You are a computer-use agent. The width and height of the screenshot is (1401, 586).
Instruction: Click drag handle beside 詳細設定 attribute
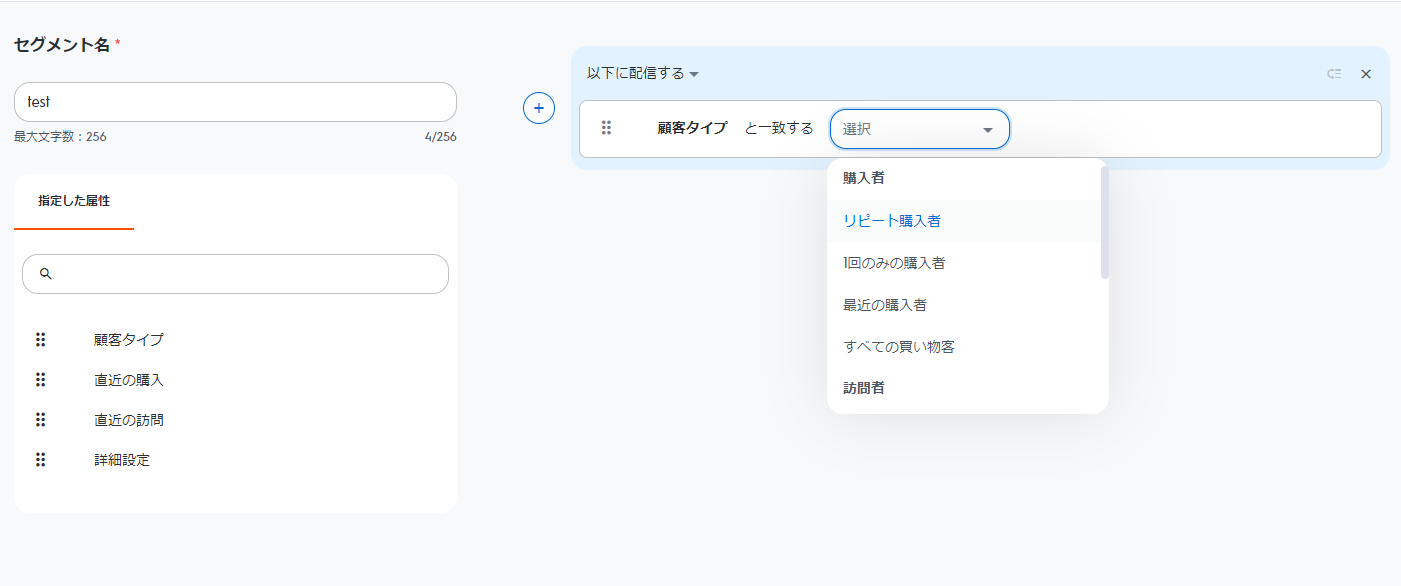41,460
